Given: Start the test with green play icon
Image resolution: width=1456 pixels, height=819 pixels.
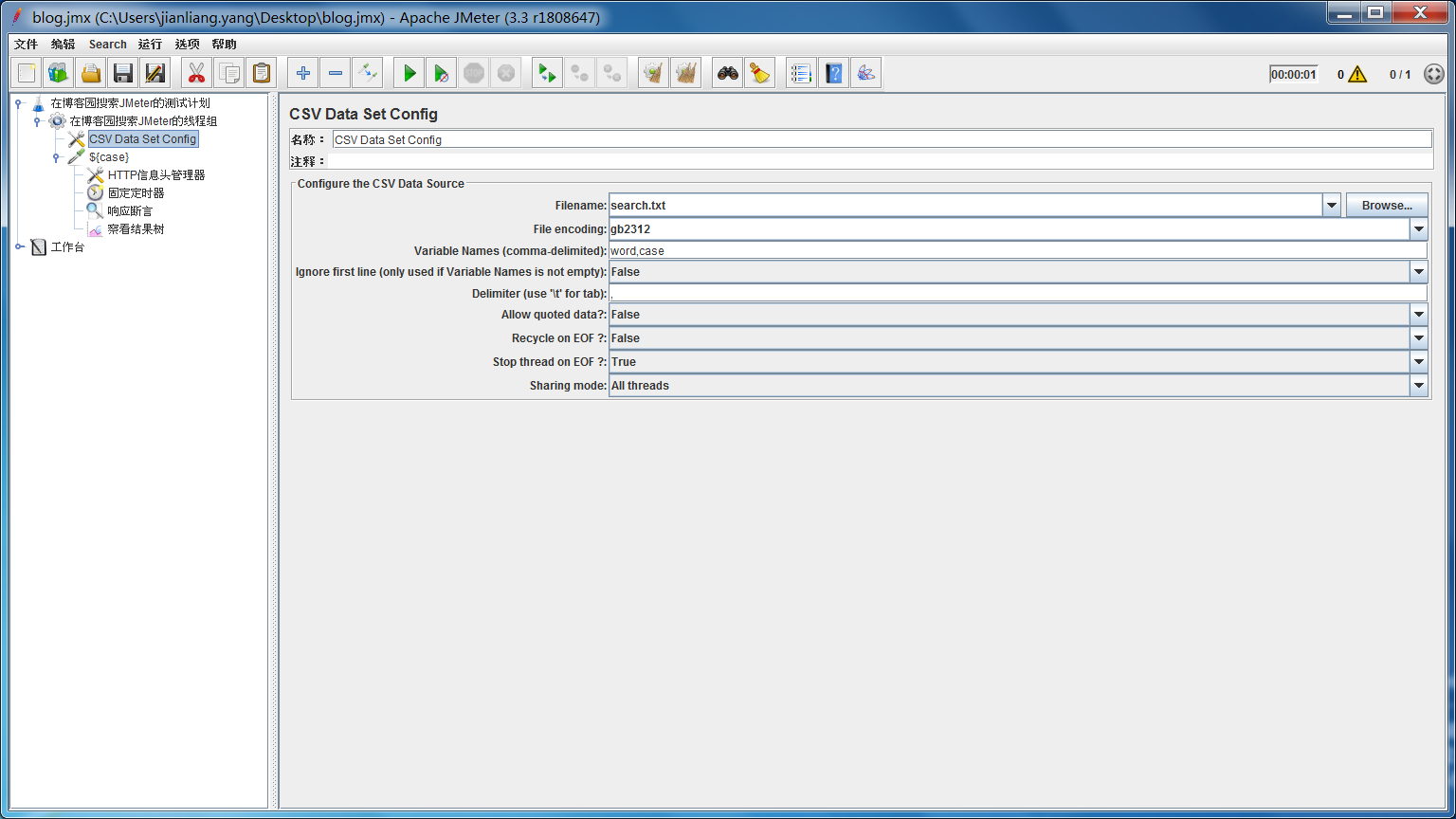Looking at the screenshot, I should coord(409,73).
